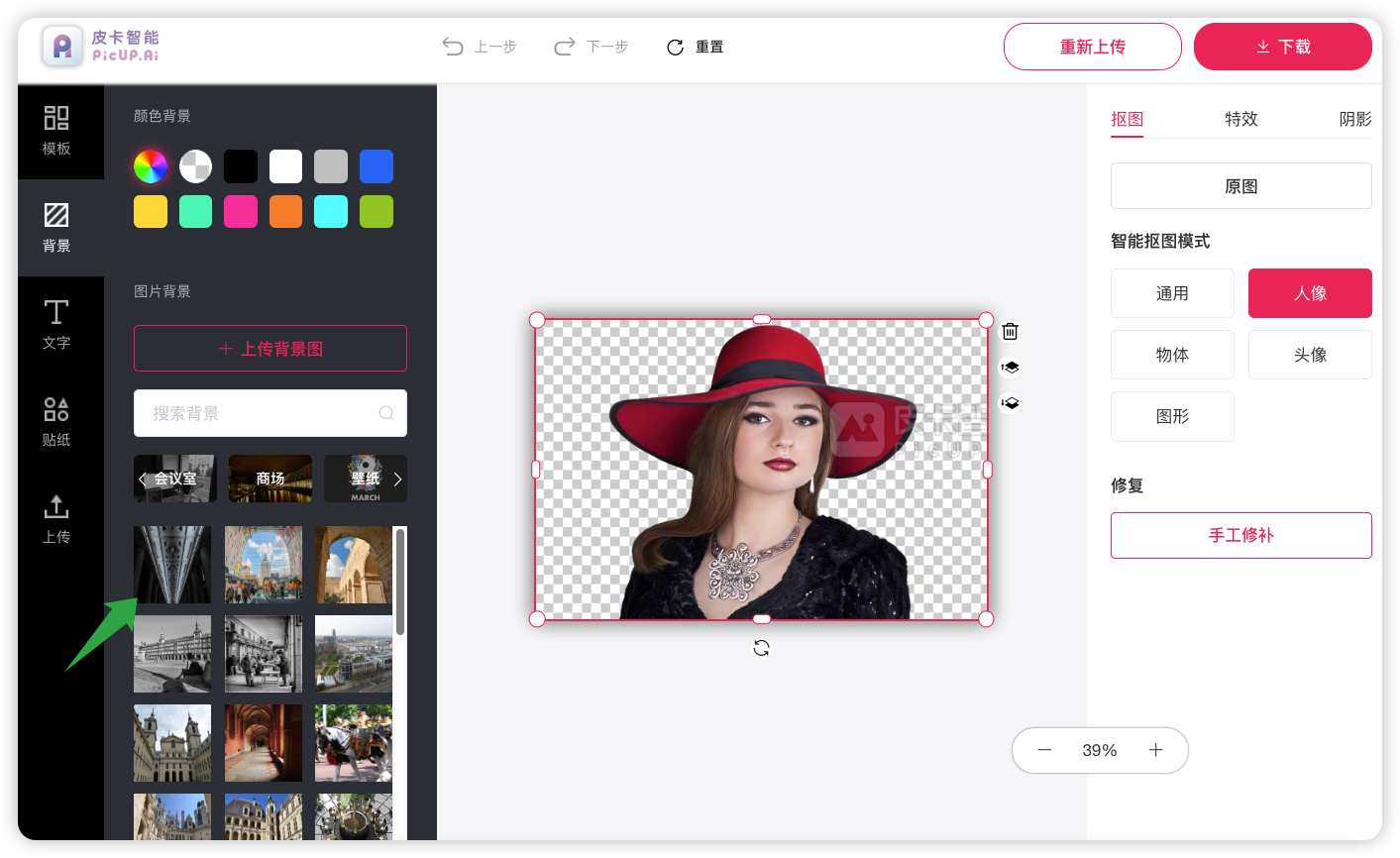Click the PicUP.Ai logo
Screen dimensions: 1400x858
pyautogui.click(x=101, y=46)
